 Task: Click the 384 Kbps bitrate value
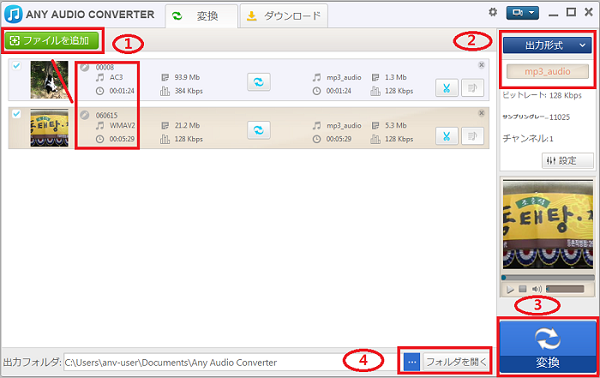189,91
